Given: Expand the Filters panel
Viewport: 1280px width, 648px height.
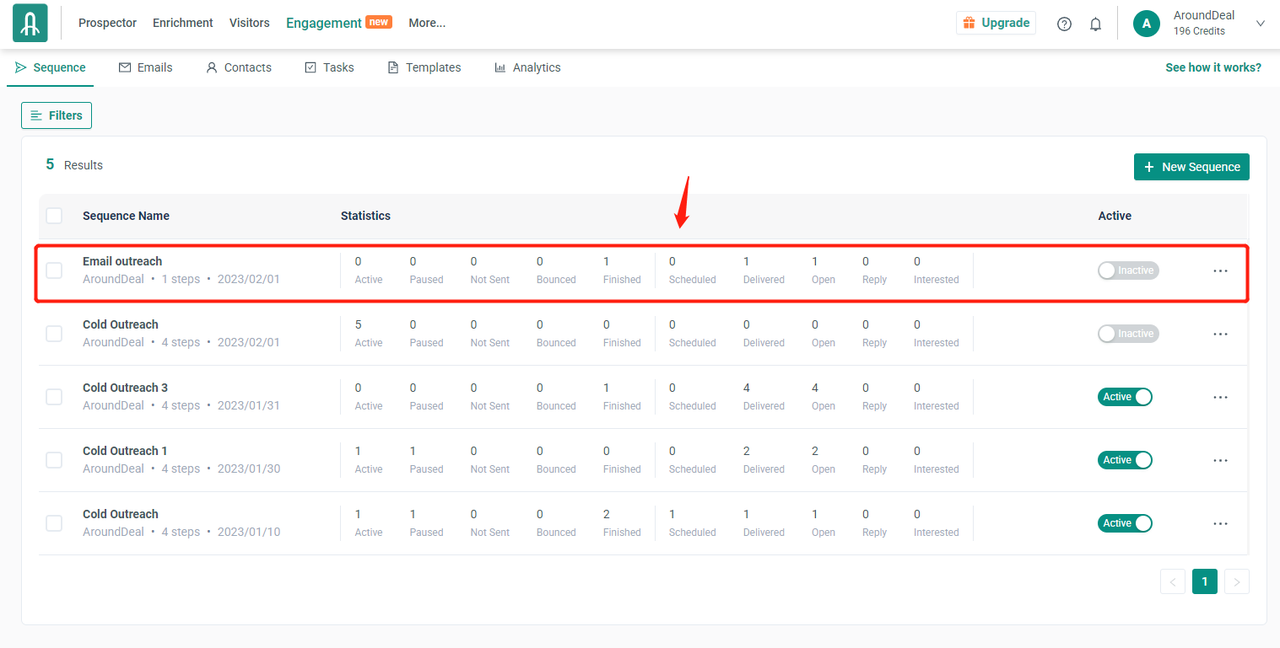Looking at the screenshot, I should pyautogui.click(x=56, y=116).
